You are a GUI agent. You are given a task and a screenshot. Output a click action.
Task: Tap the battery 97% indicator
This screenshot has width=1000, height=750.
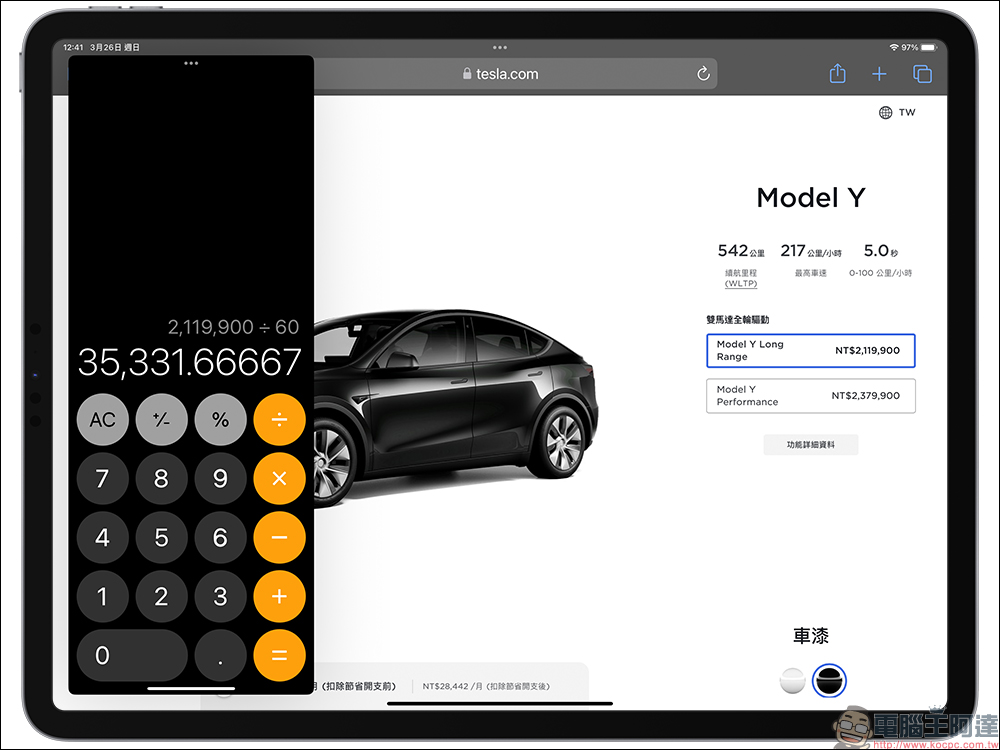point(919,47)
